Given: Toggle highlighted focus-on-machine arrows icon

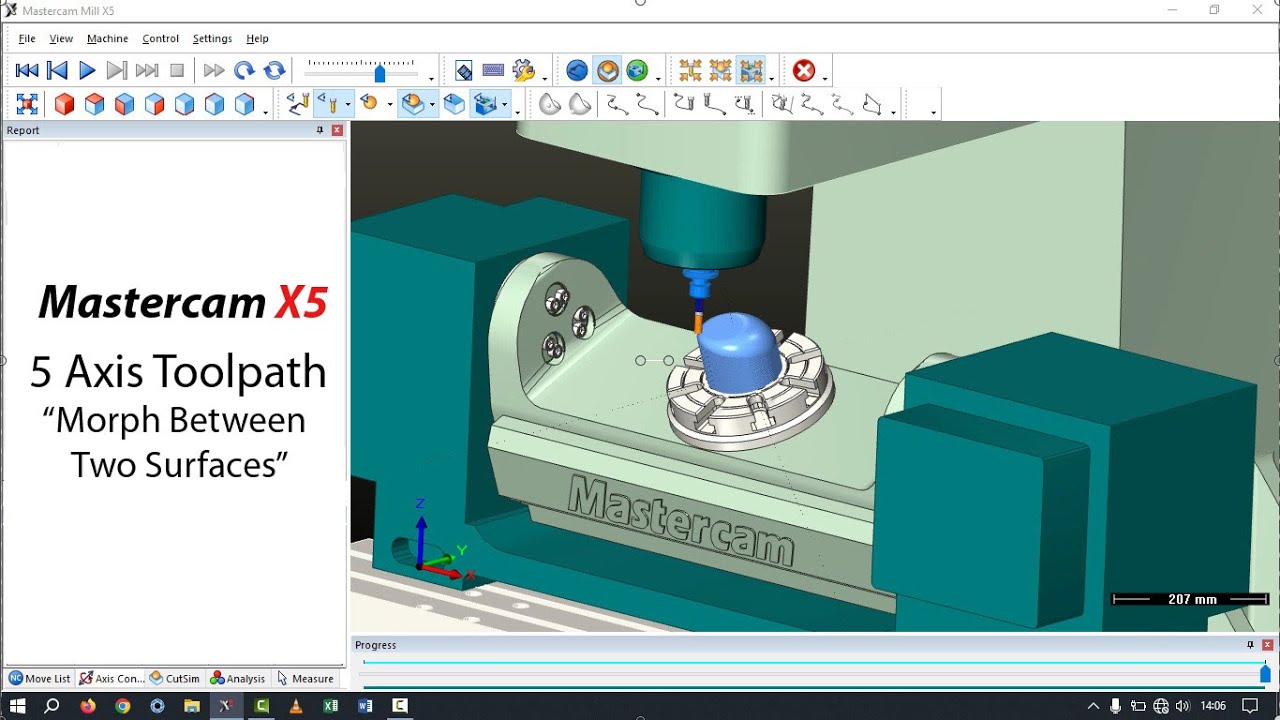Looking at the screenshot, I should pyautogui.click(x=750, y=70).
